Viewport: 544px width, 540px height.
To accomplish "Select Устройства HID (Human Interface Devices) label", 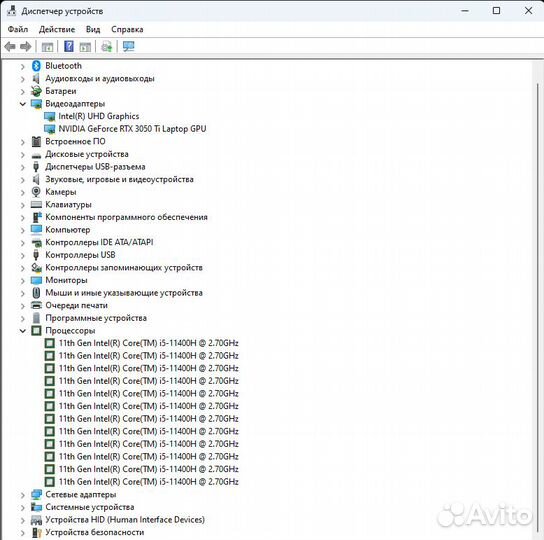I will [x=125, y=520].
